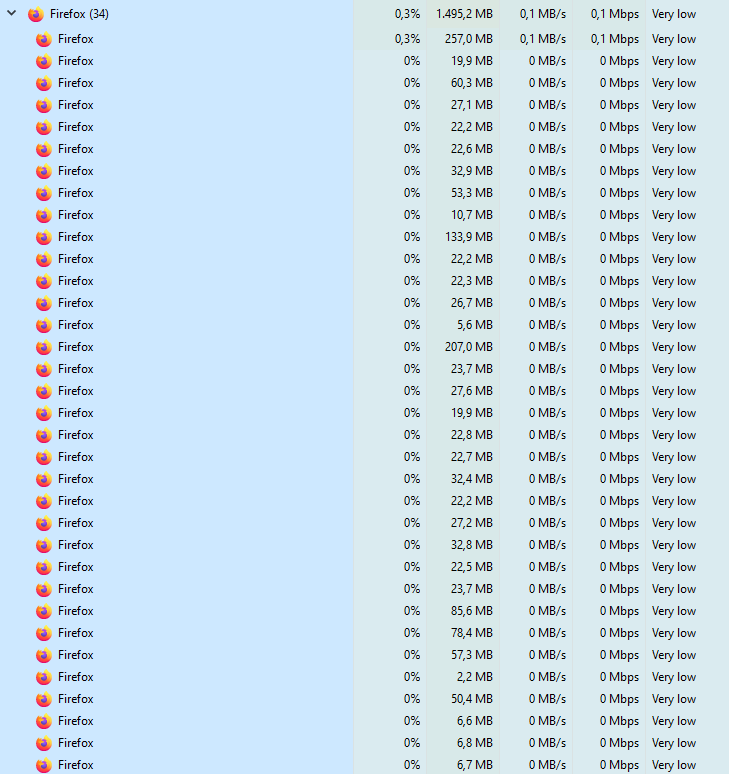Pick Firefox icon on the 53,3 MB row
Screen dimensions: 729x774
[44, 193]
